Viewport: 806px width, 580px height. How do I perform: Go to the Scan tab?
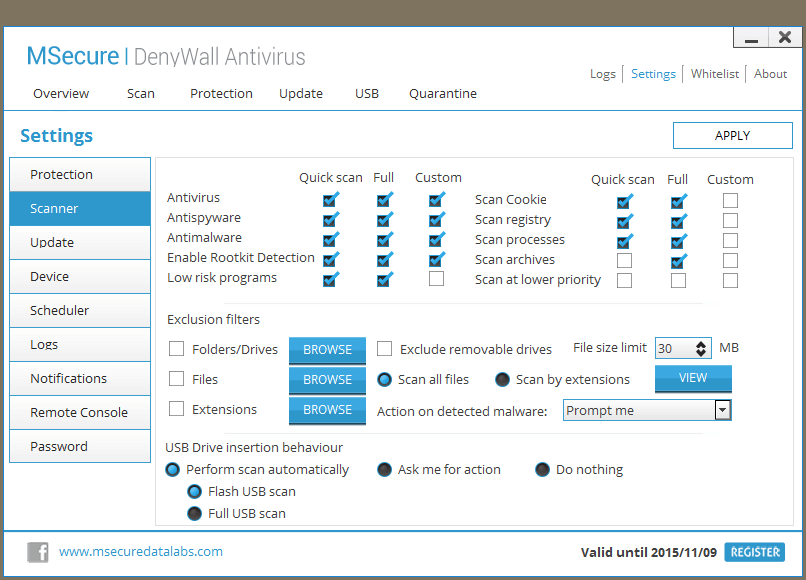[141, 94]
